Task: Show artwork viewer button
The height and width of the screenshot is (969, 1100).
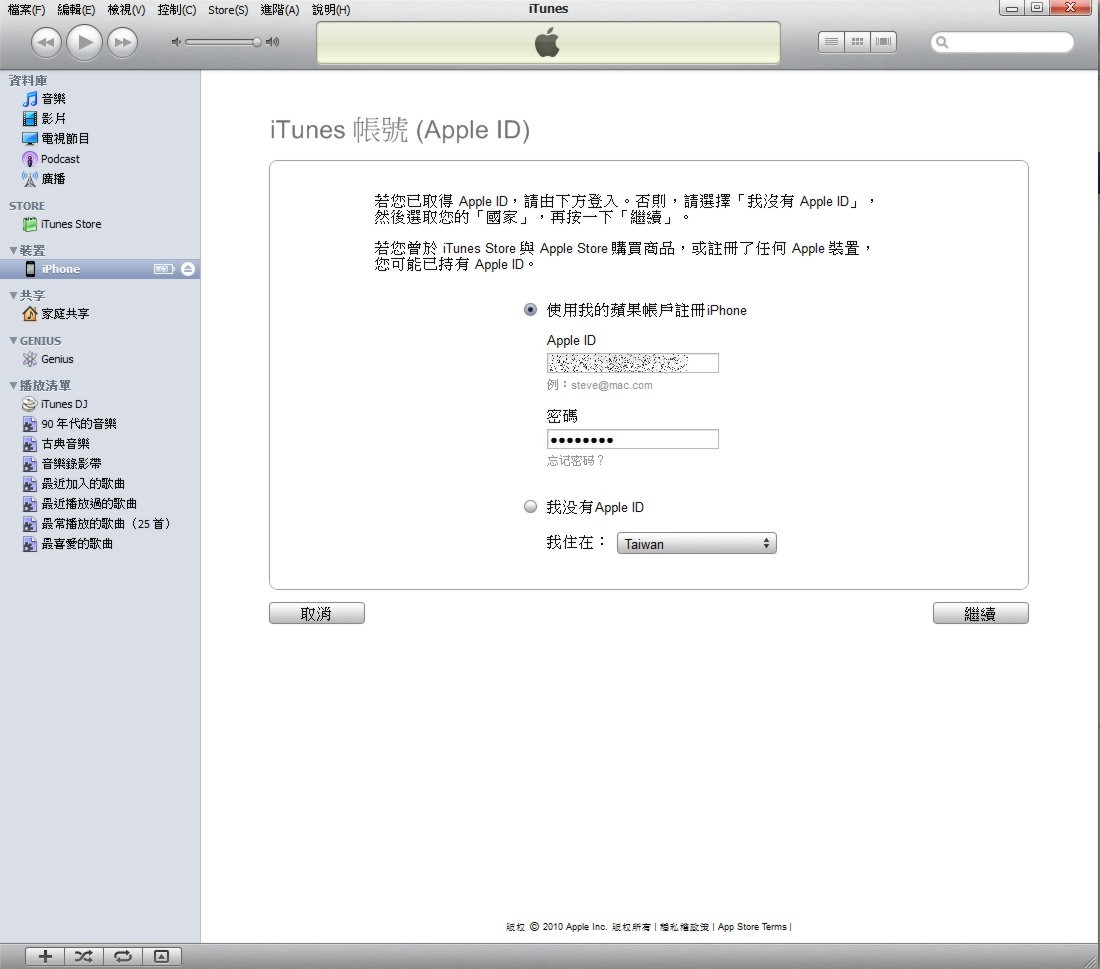Action: point(161,956)
